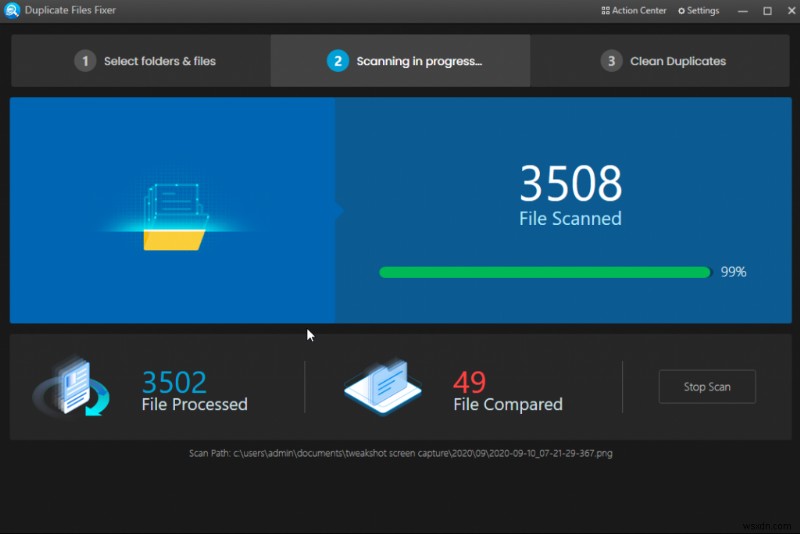Click the 49 File Compared count
Screen dimensions: 800x534
[469, 382]
